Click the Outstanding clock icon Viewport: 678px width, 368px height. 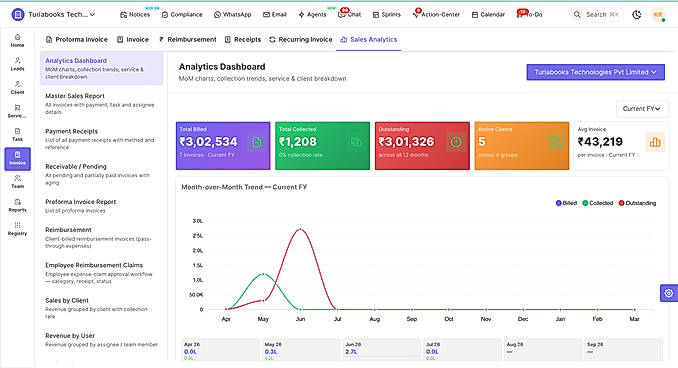click(456, 142)
